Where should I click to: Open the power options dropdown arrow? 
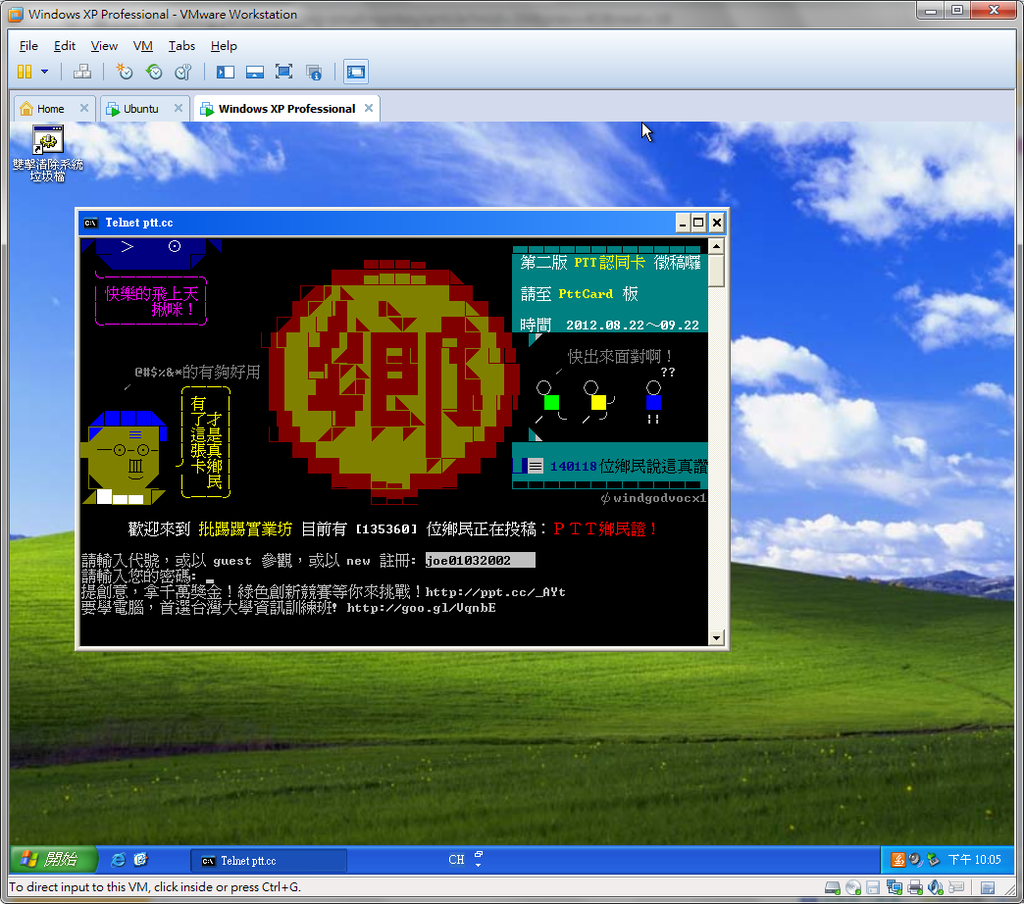44,72
